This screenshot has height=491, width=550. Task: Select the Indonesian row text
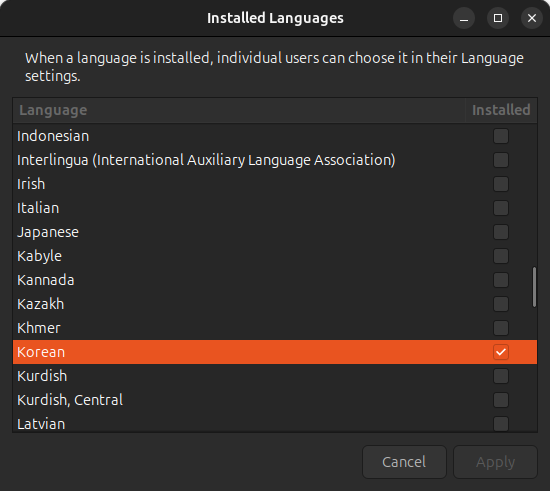53,136
